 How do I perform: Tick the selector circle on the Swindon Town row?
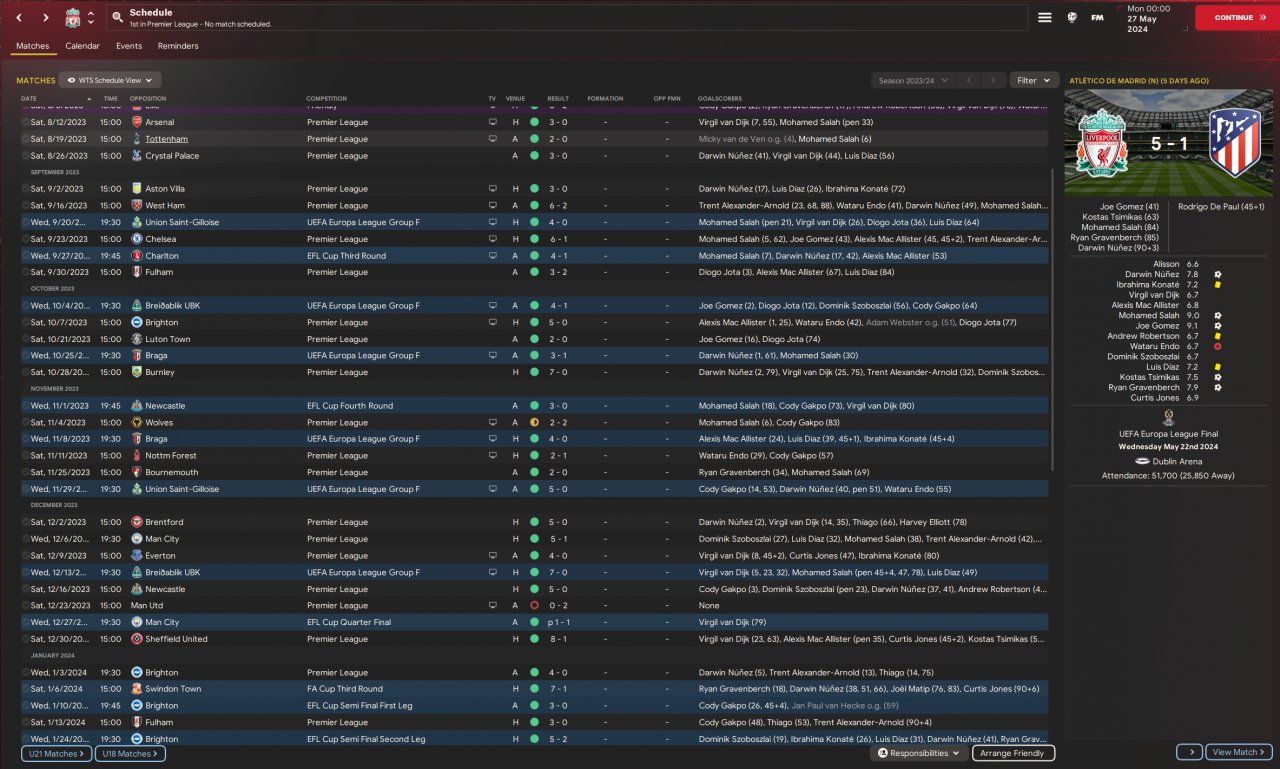[25, 689]
